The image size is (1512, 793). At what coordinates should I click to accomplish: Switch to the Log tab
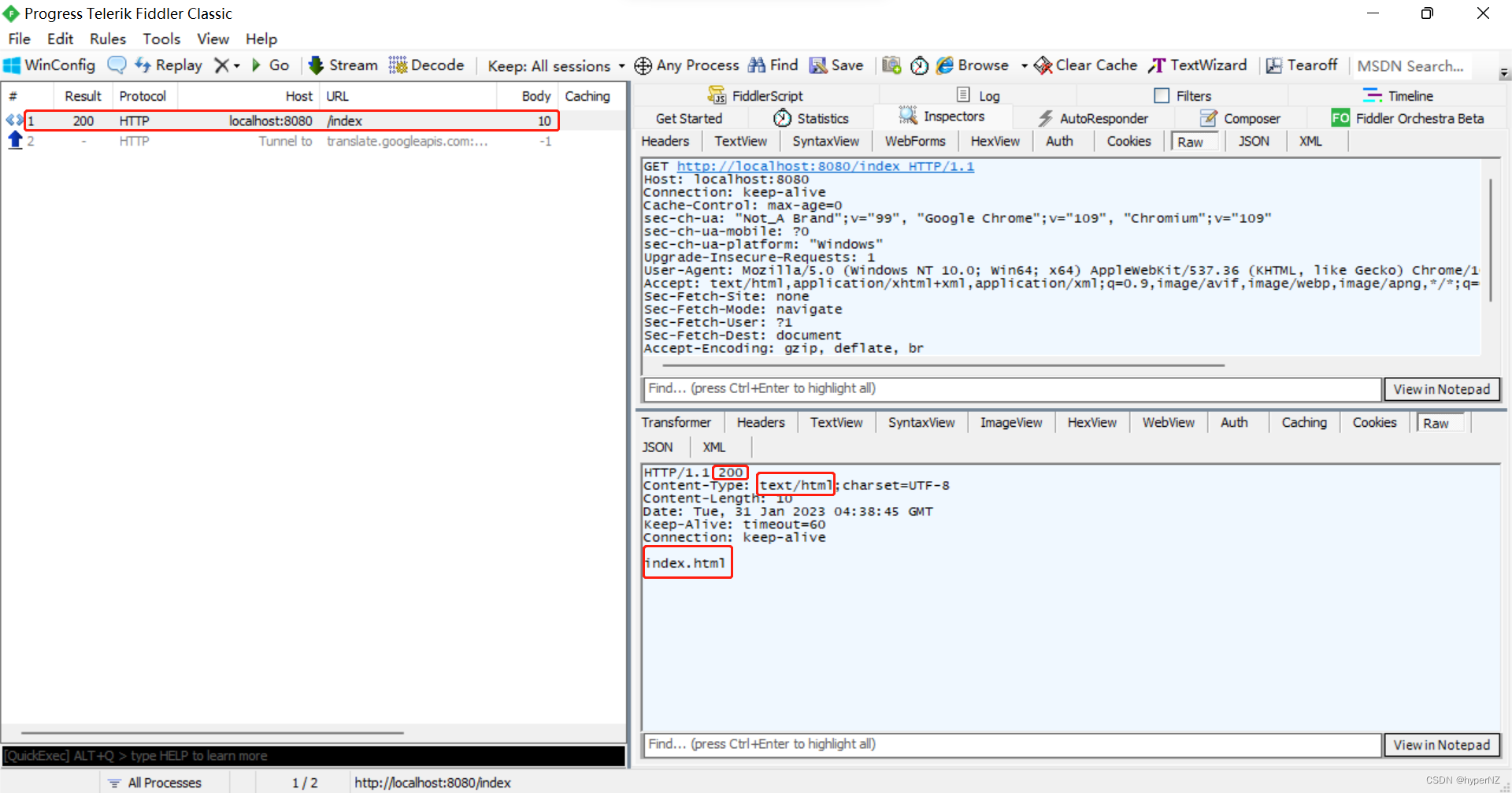979,95
